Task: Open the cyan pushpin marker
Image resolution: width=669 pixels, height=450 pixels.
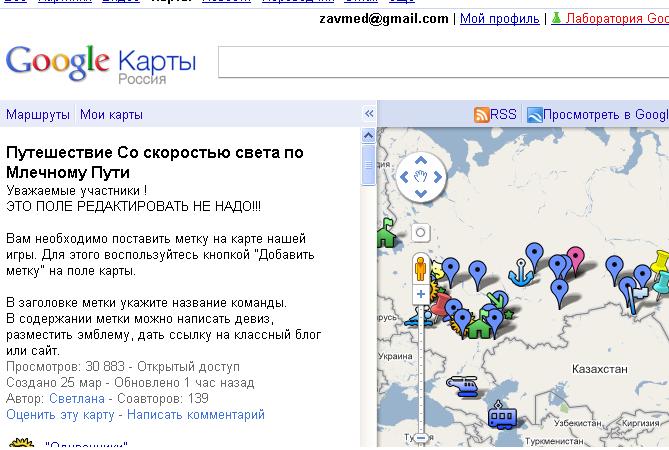Action: click(x=661, y=284)
